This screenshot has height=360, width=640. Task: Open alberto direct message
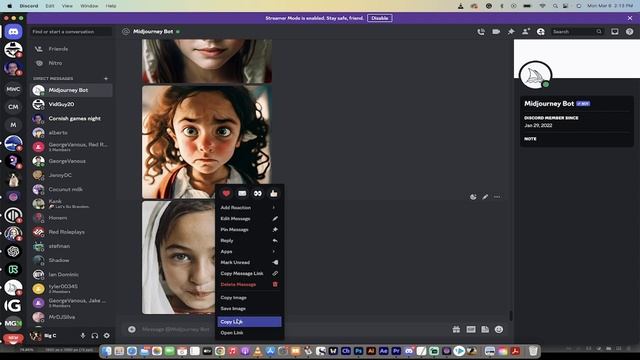tap(71, 133)
